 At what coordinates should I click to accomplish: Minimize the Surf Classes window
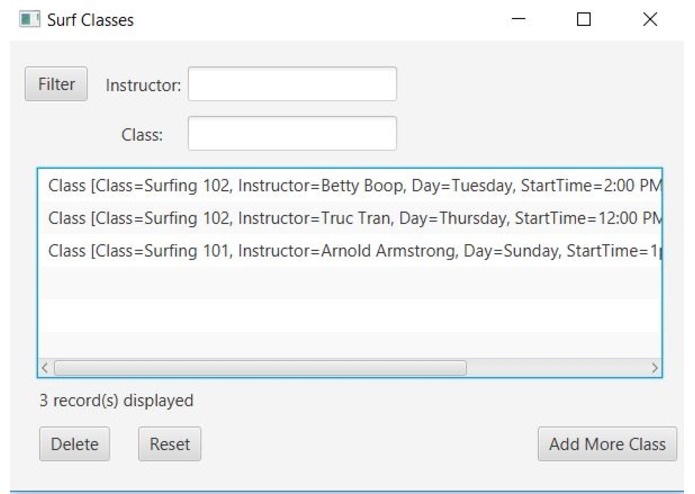(x=519, y=19)
